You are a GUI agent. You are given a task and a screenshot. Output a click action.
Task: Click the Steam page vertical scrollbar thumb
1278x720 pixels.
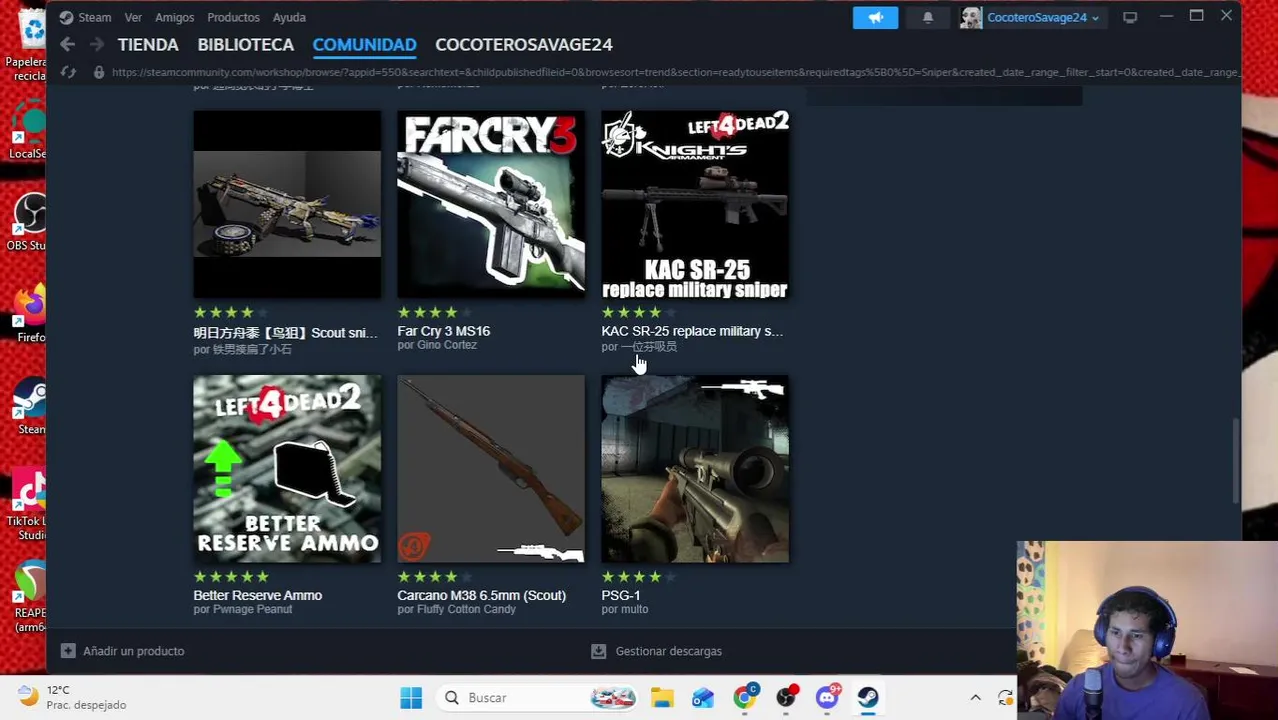pyautogui.click(x=1236, y=460)
